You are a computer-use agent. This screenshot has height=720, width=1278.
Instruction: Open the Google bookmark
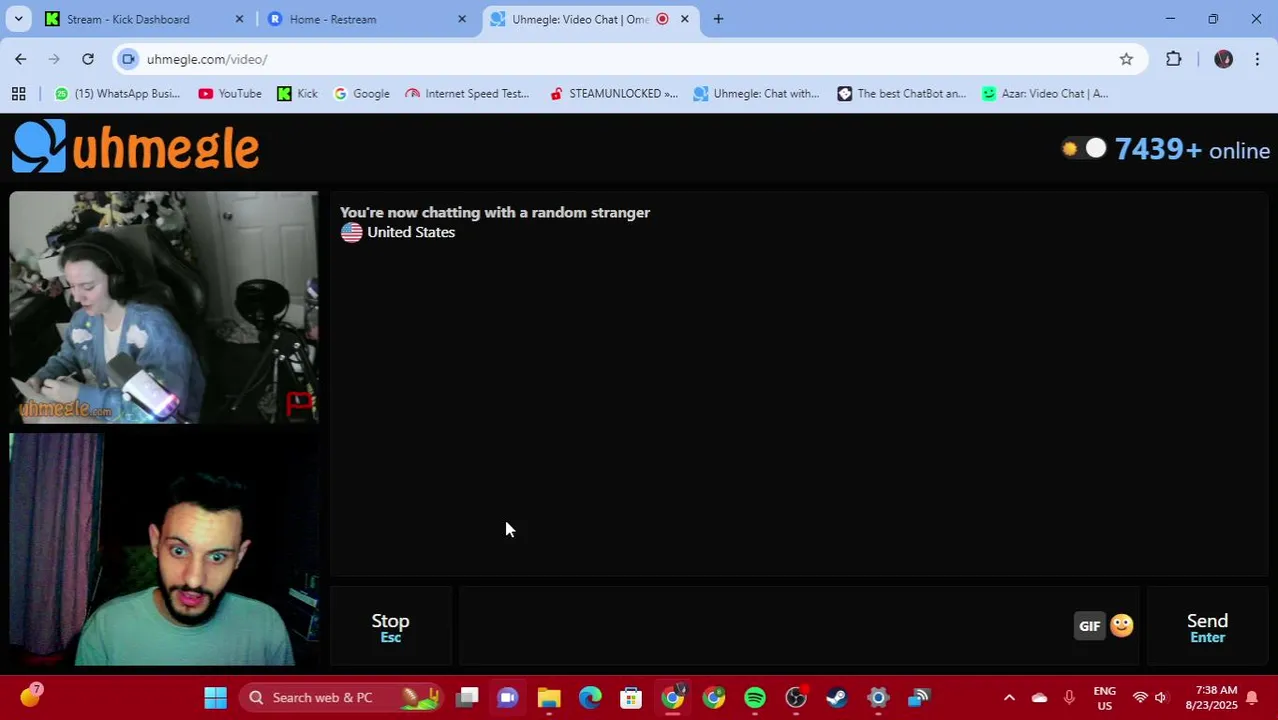(361, 93)
